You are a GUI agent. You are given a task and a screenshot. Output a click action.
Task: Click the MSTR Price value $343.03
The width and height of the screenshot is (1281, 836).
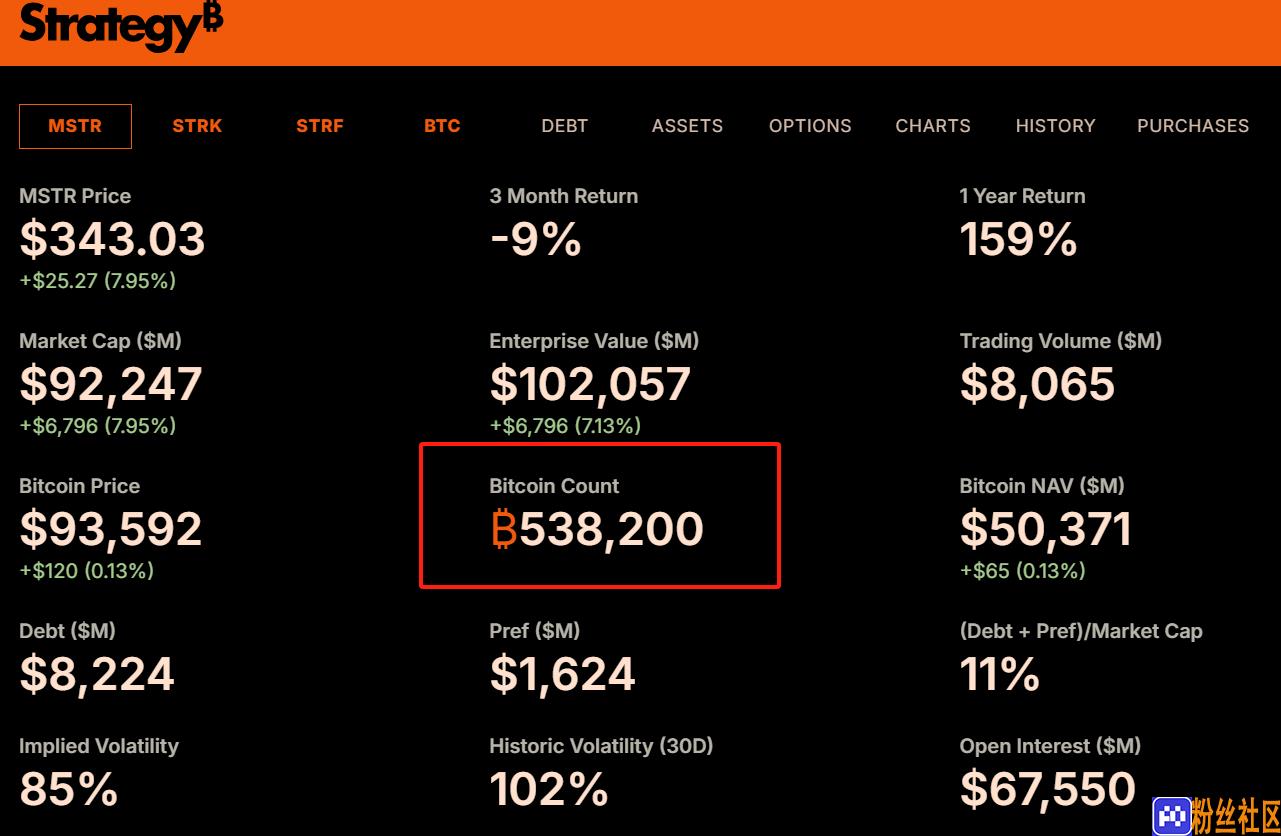(112, 239)
